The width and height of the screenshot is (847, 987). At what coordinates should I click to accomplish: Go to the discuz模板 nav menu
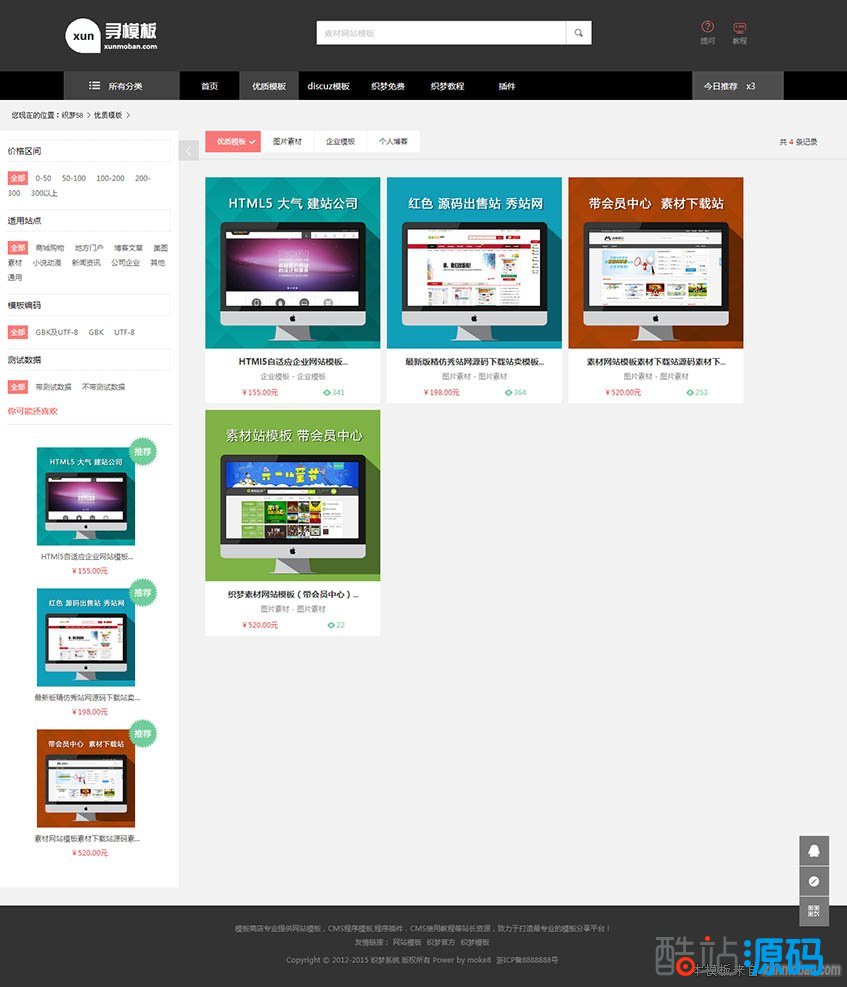coord(328,86)
